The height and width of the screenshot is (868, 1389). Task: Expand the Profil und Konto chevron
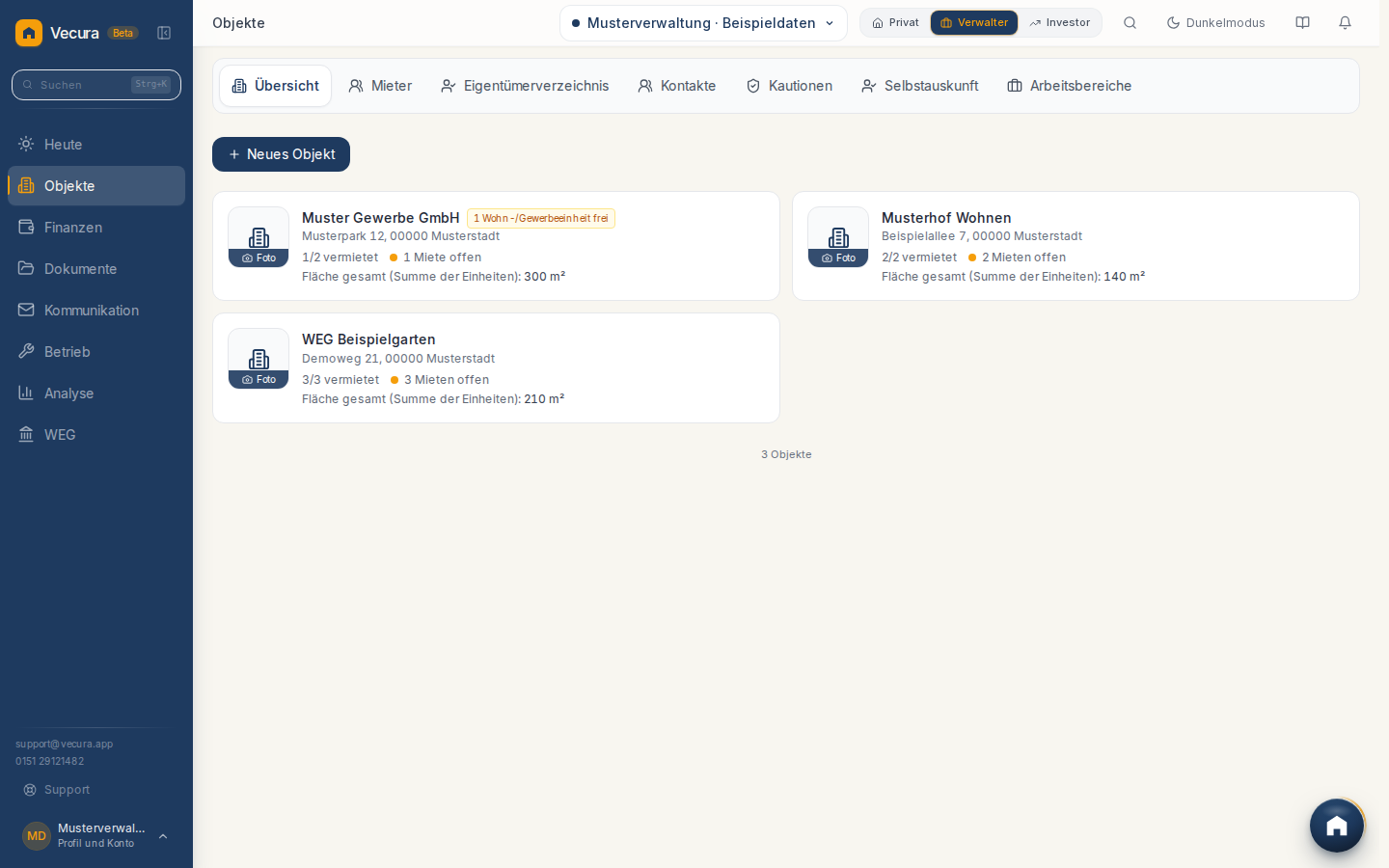(x=163, y=836)
